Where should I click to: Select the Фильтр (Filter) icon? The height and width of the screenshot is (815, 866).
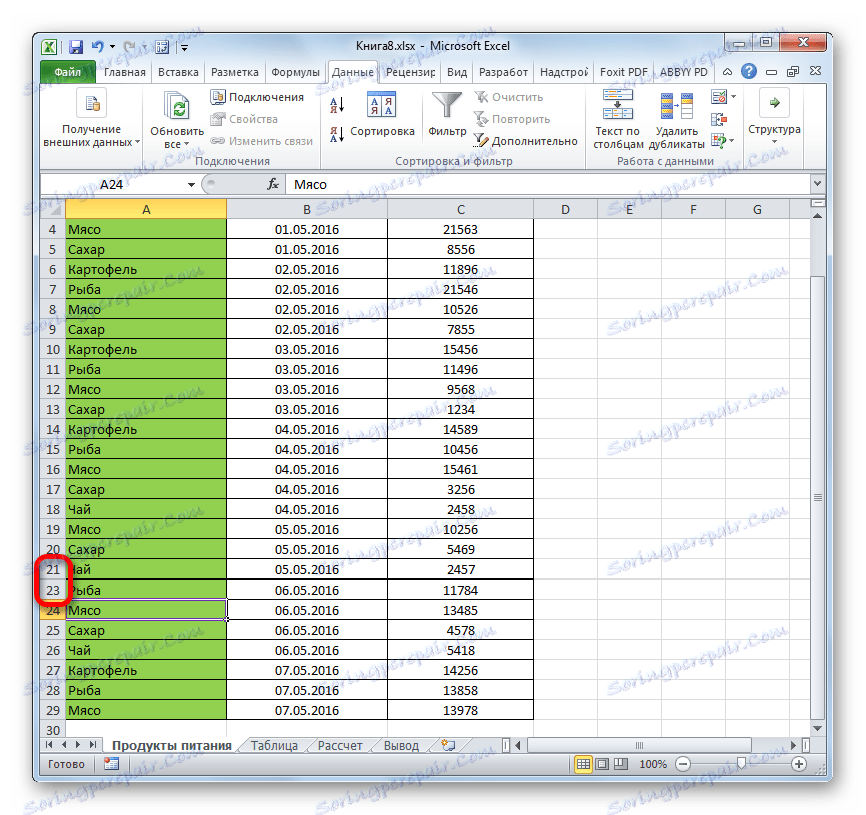coord(445,105)
